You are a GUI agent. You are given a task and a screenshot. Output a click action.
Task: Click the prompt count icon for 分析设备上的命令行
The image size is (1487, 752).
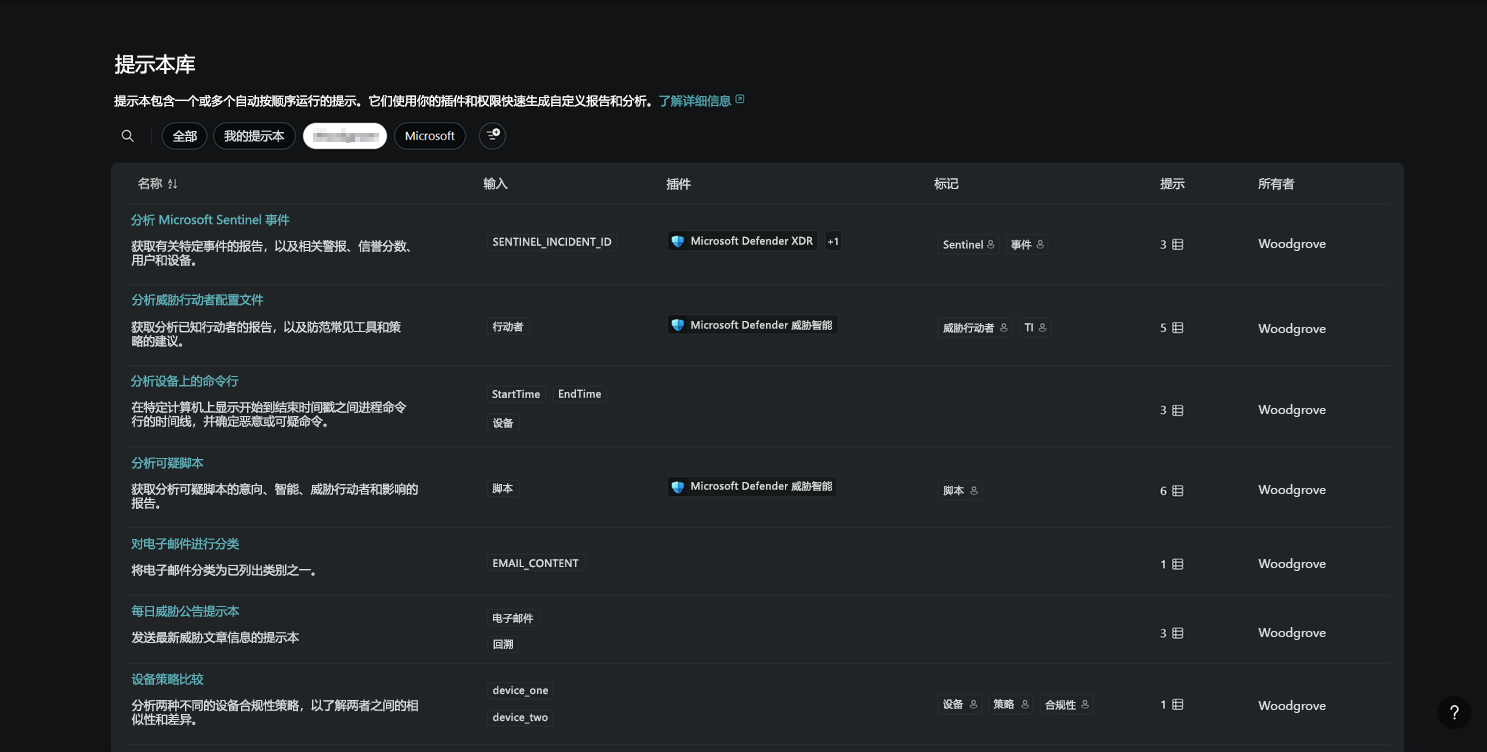pos(1178,410)
